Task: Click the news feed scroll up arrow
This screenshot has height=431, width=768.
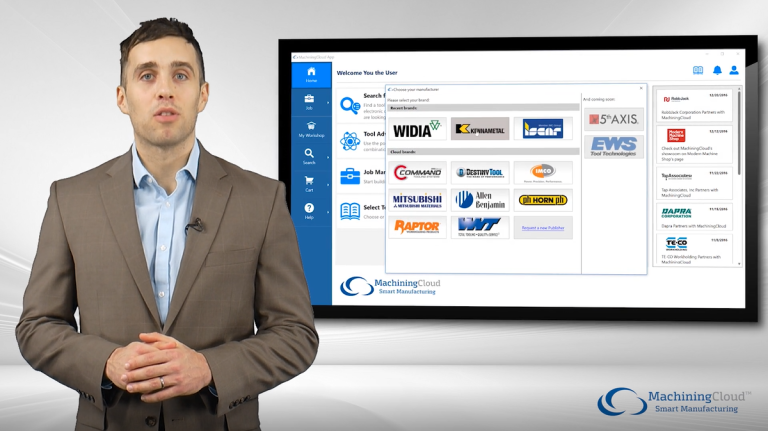Action: (739, 89)
